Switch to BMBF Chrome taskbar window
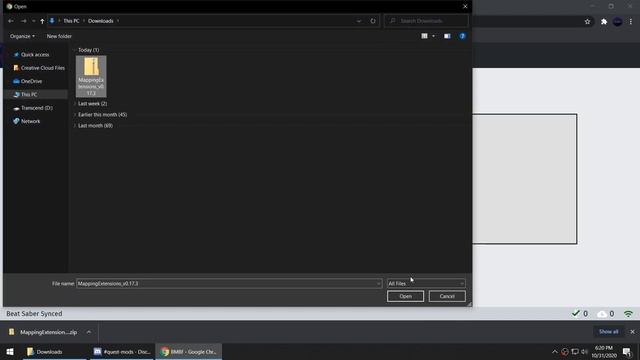This screenshot has height=360, width=640. (x=189, y=352)
